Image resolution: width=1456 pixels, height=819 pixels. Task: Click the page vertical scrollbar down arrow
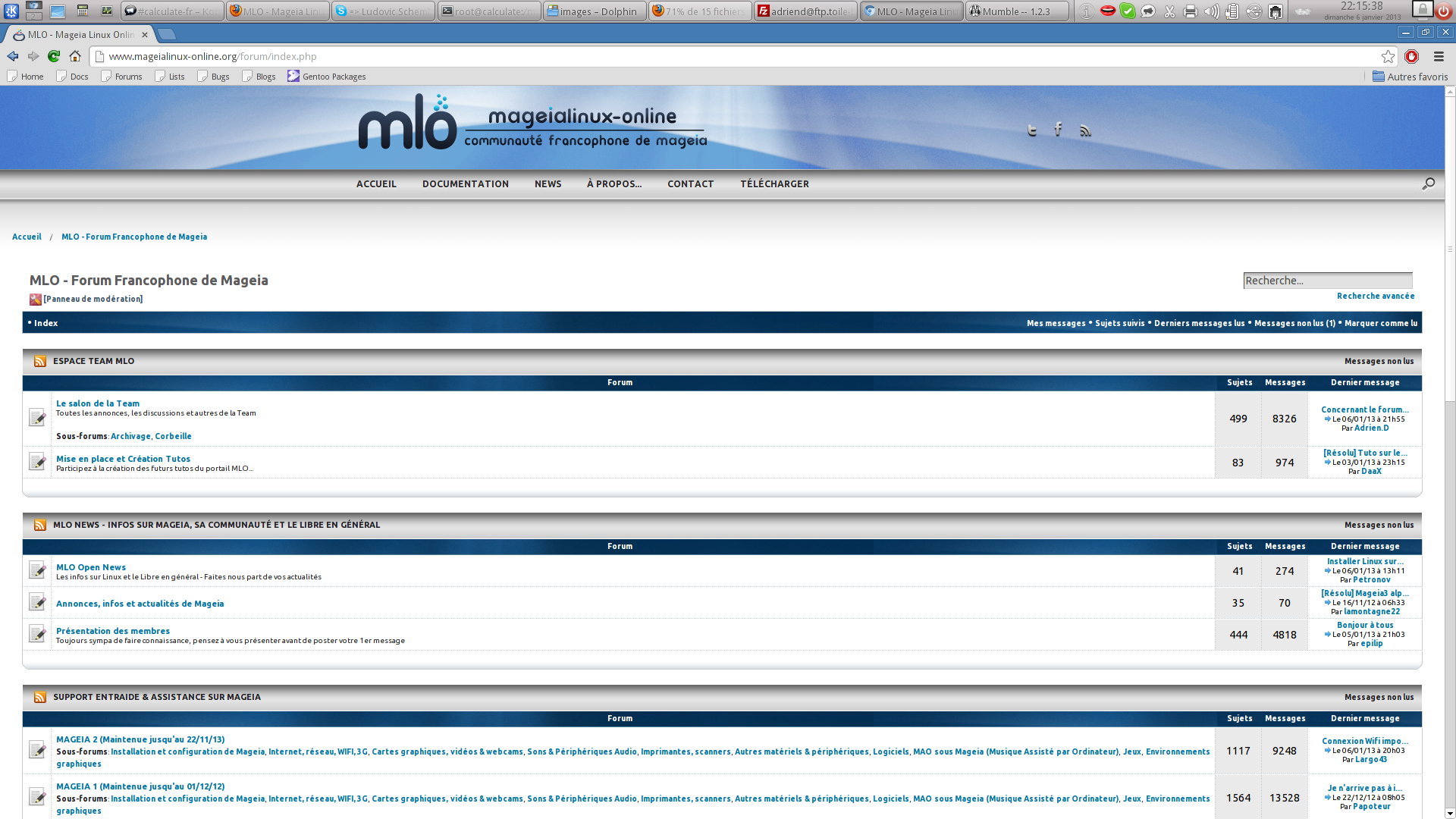1450,813
